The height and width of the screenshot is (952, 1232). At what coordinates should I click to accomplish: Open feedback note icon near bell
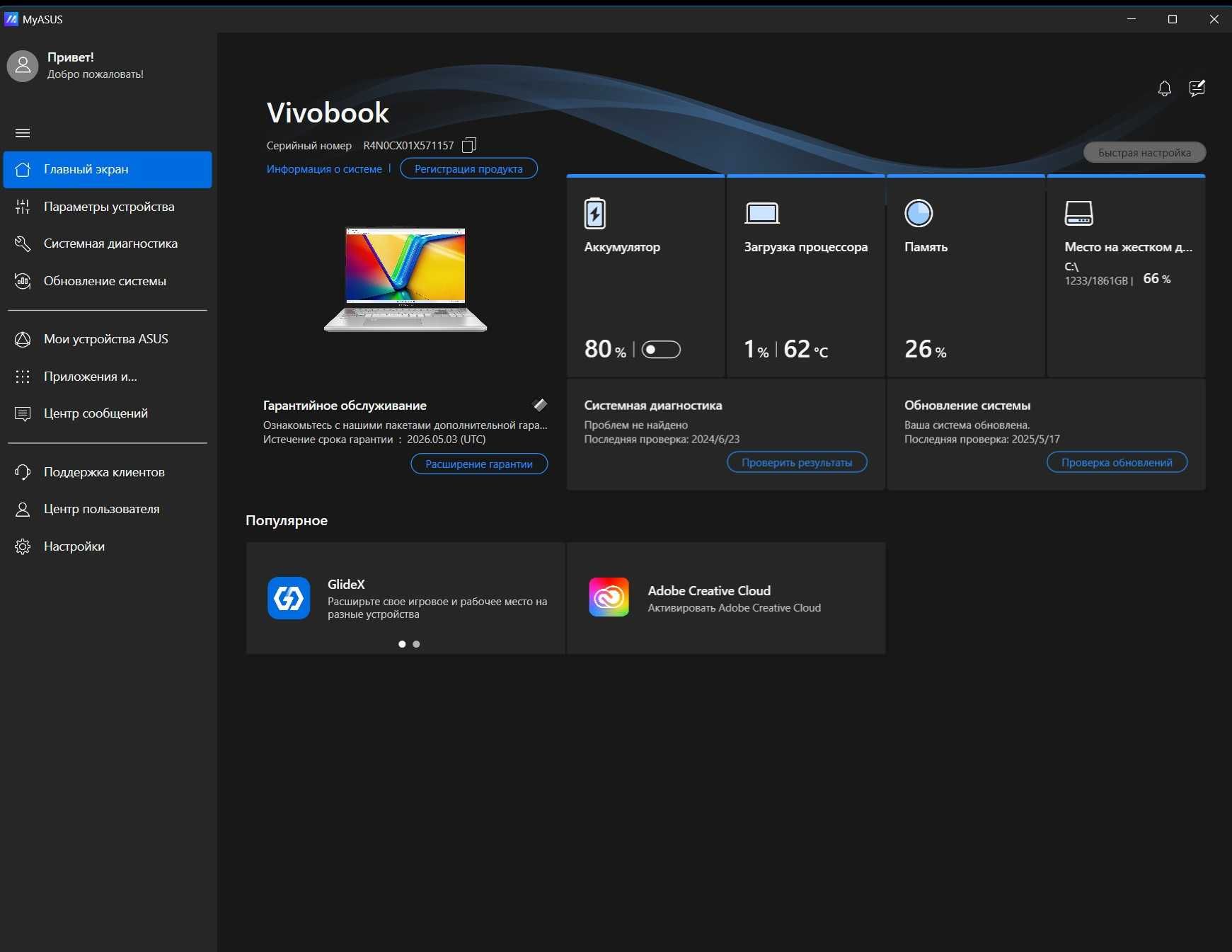pos(1197,88)
